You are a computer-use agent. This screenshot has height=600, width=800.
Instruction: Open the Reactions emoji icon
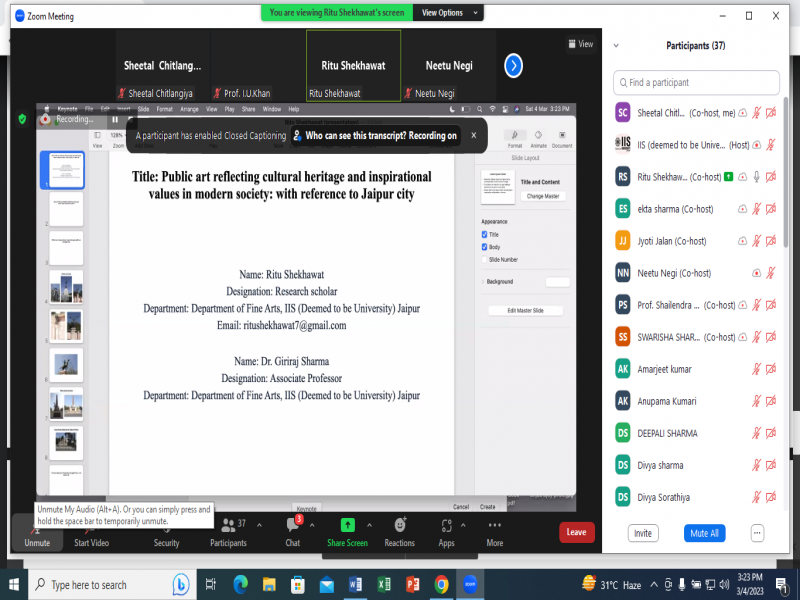(399, 526)
